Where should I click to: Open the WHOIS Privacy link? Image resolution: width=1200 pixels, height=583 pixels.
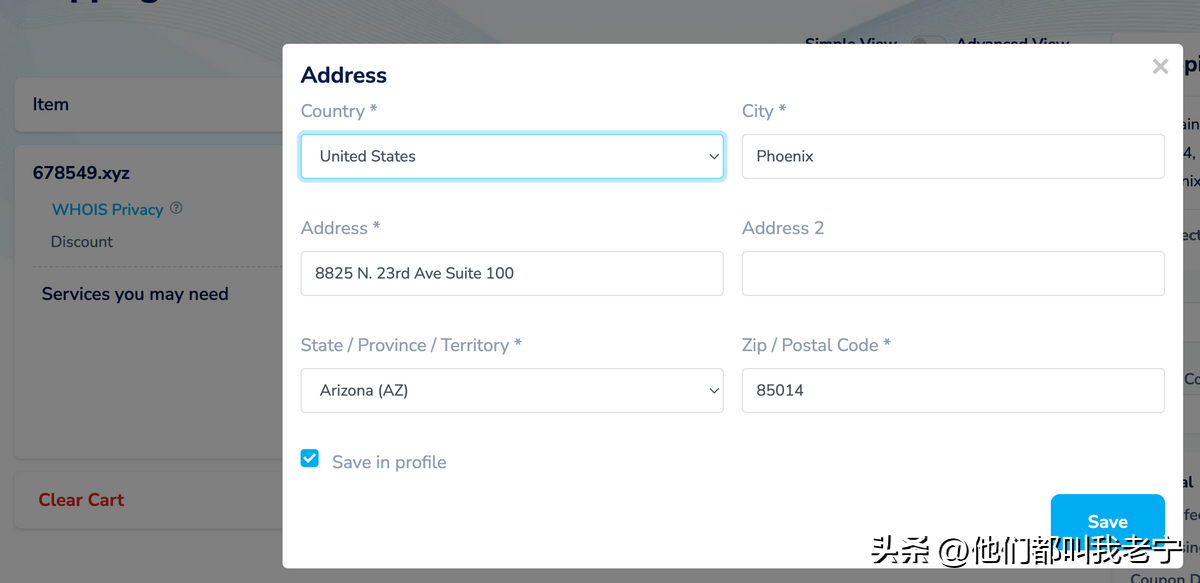[107, 209]
